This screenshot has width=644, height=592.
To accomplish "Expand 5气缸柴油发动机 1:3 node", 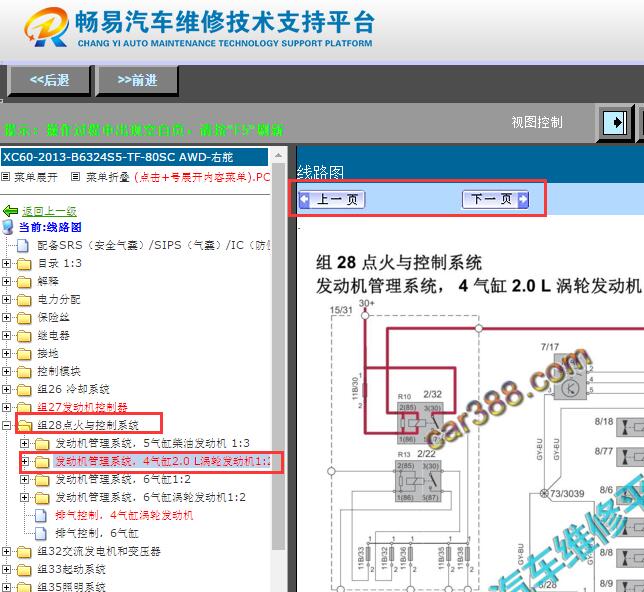I will 25,443.
